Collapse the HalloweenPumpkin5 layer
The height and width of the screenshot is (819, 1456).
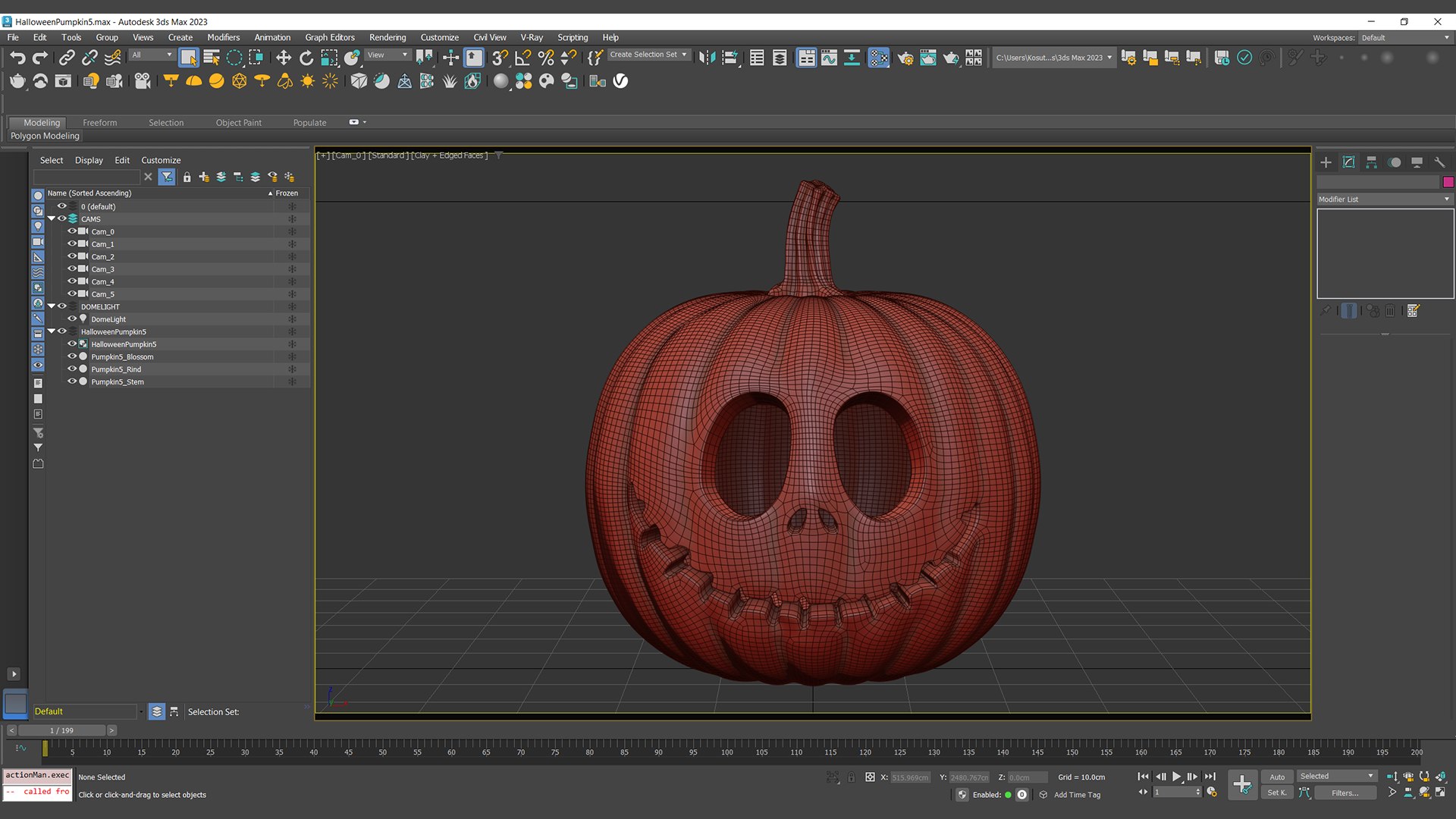click(52, 331)
